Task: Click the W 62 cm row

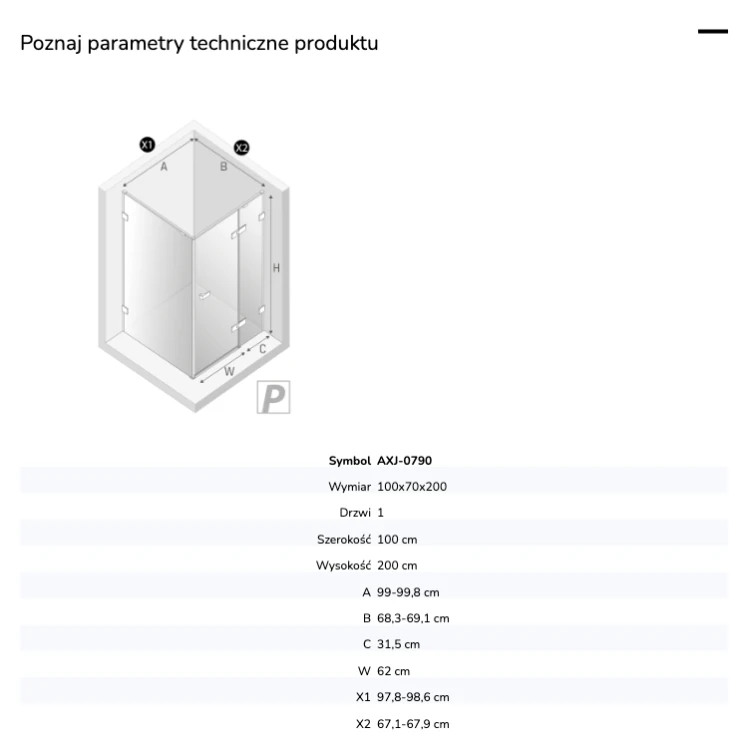Action: [x=374, y=671]
